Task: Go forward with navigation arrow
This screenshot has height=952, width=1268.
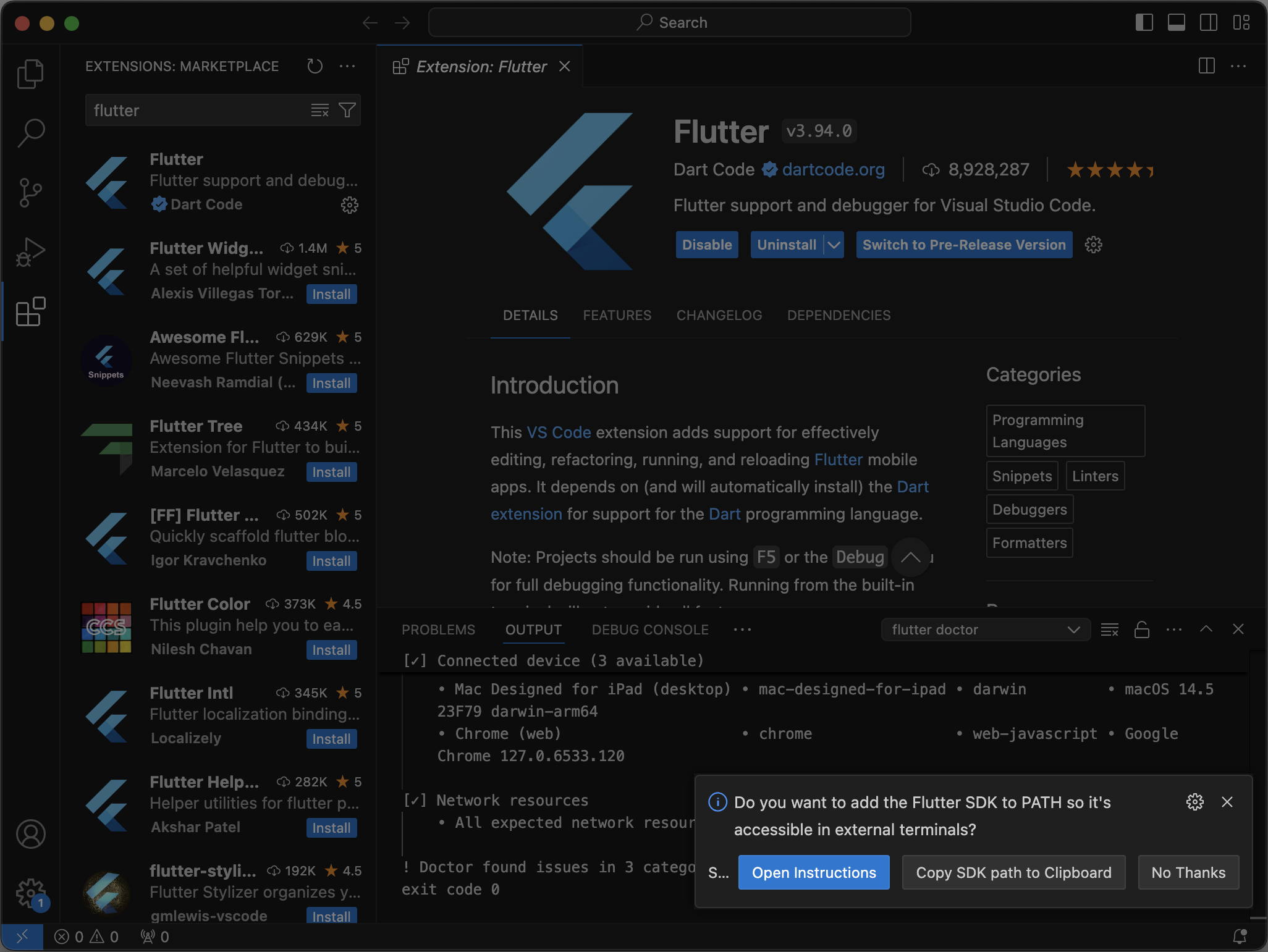Action: pyautogui.click(x=402, y=23)
